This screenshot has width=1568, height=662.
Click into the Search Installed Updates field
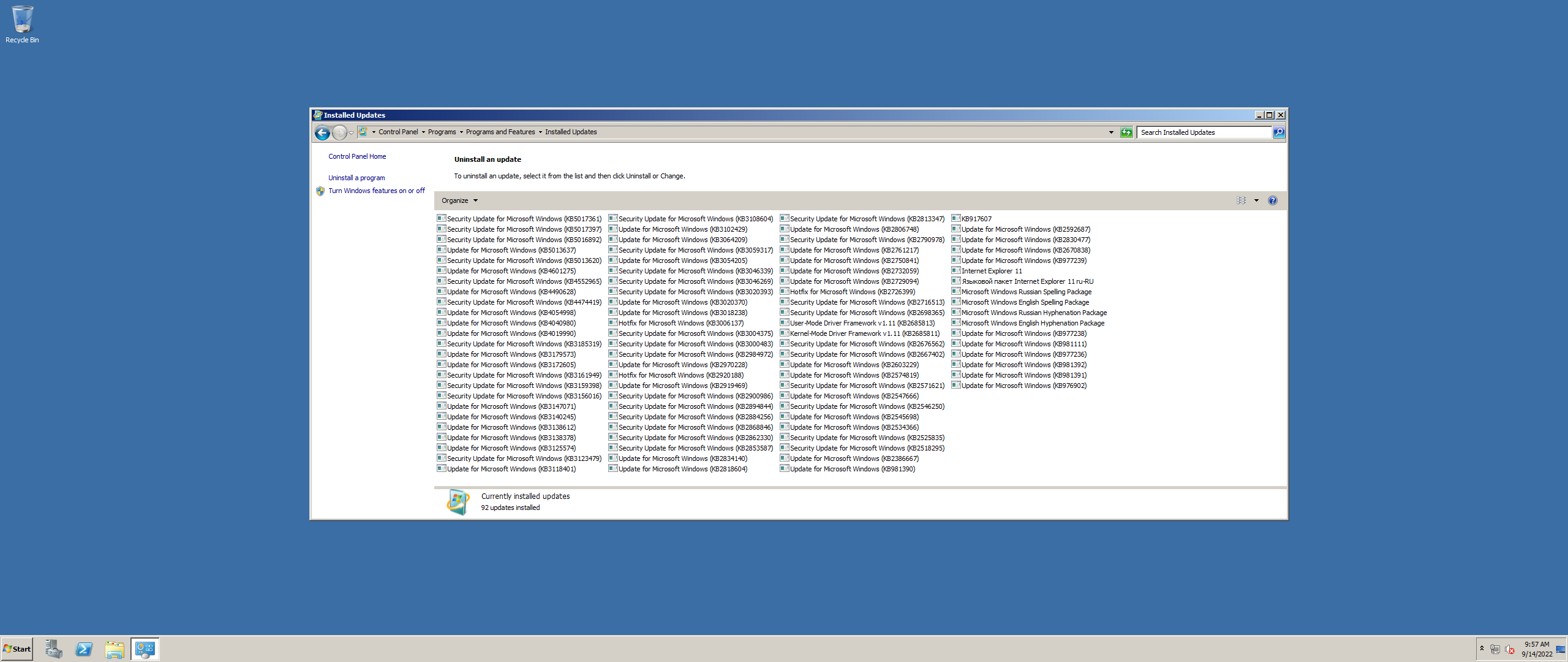[1204, 132]
